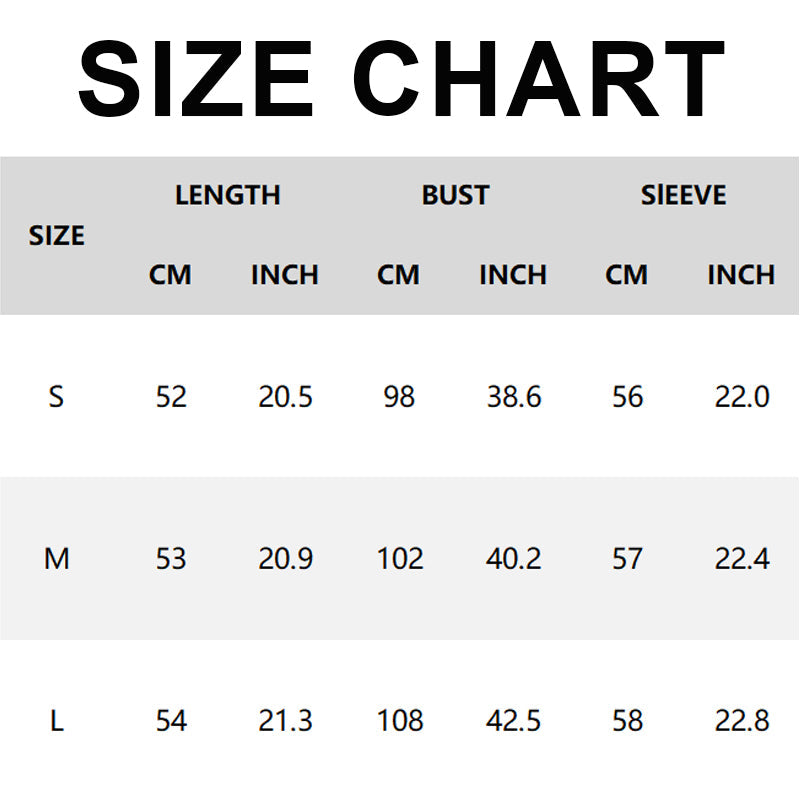Select the LENGTH column header

(228, 195)
